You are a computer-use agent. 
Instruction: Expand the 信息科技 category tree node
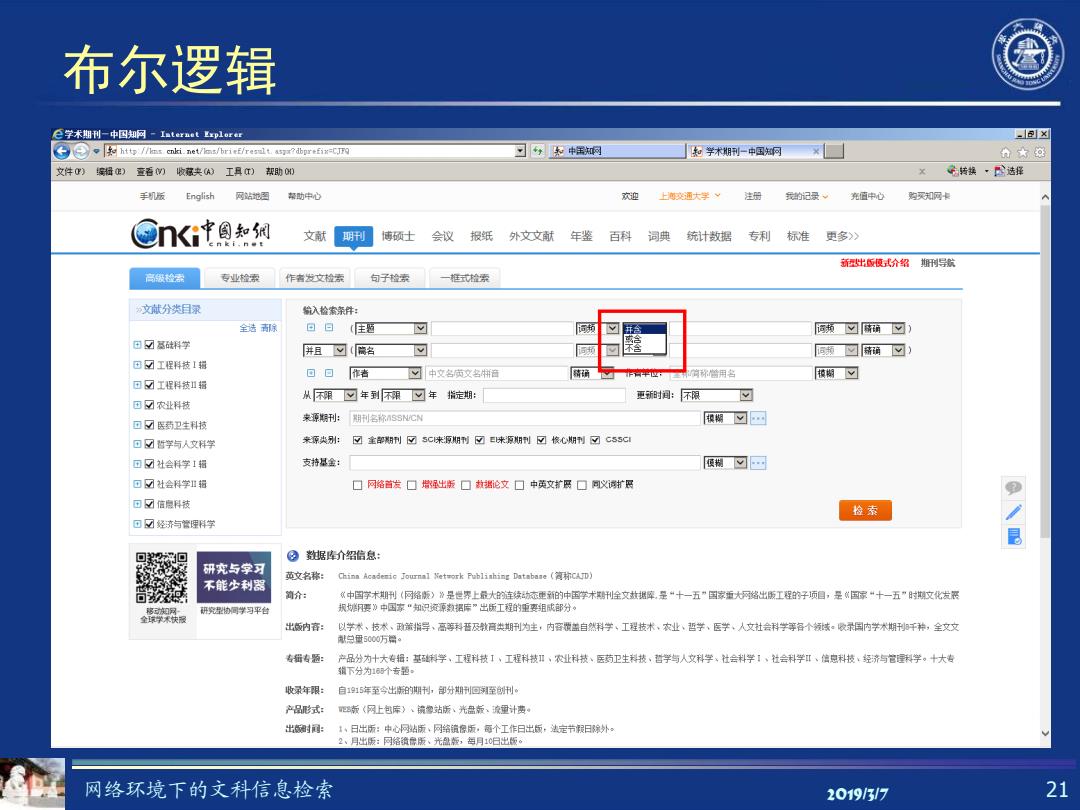[137, 504]
